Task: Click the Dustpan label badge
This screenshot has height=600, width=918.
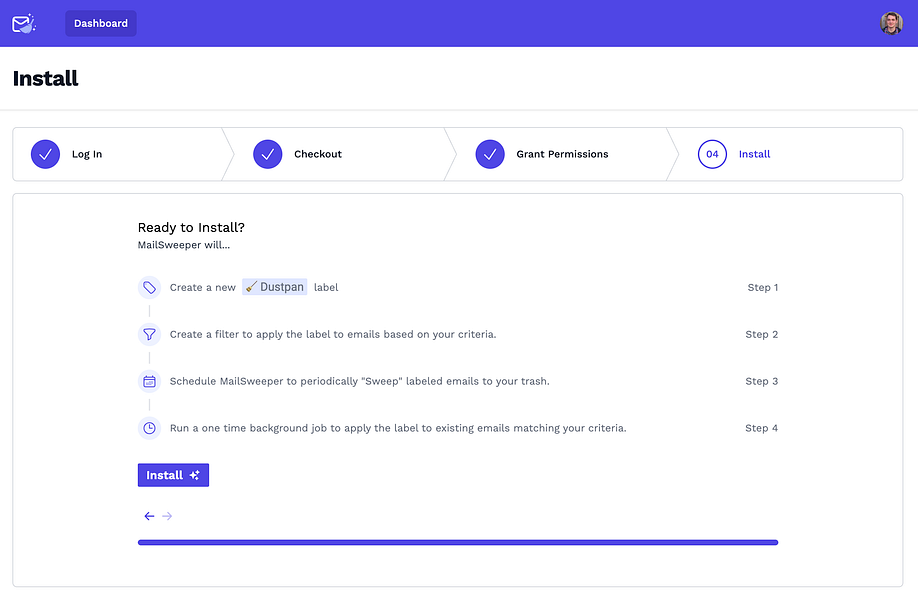Action: (275, 287)
